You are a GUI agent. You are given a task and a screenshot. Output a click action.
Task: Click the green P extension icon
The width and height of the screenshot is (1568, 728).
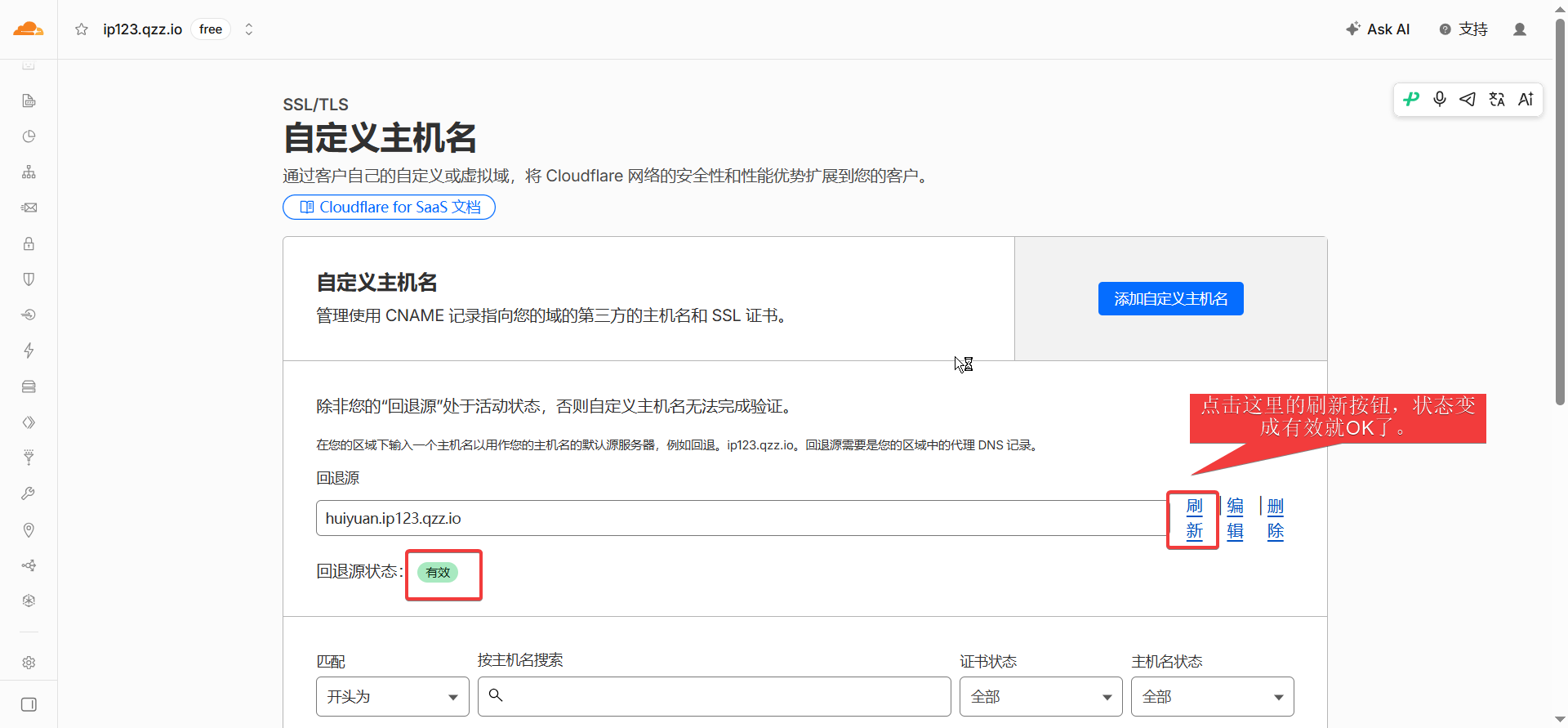coord(1411,99)
